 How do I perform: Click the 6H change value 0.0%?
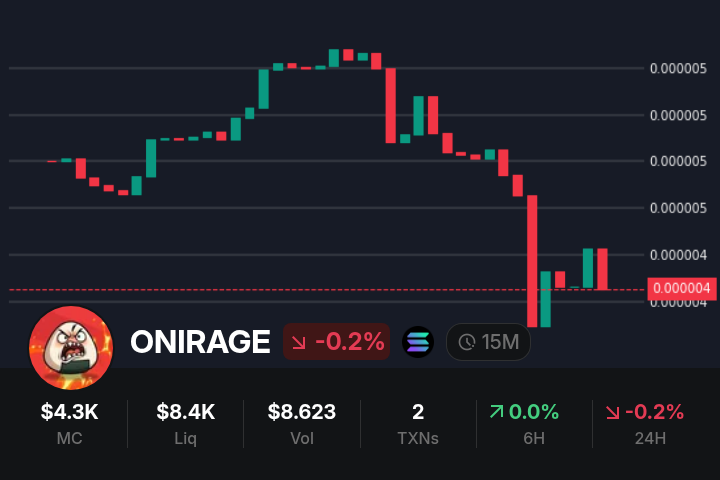534,411
